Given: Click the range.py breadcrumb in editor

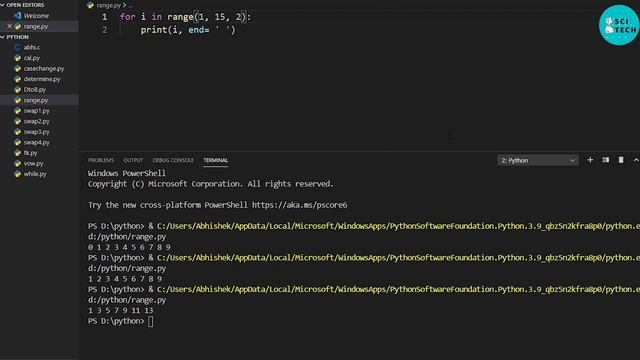Looking at the screenshot, I should (x=109, y=5).
